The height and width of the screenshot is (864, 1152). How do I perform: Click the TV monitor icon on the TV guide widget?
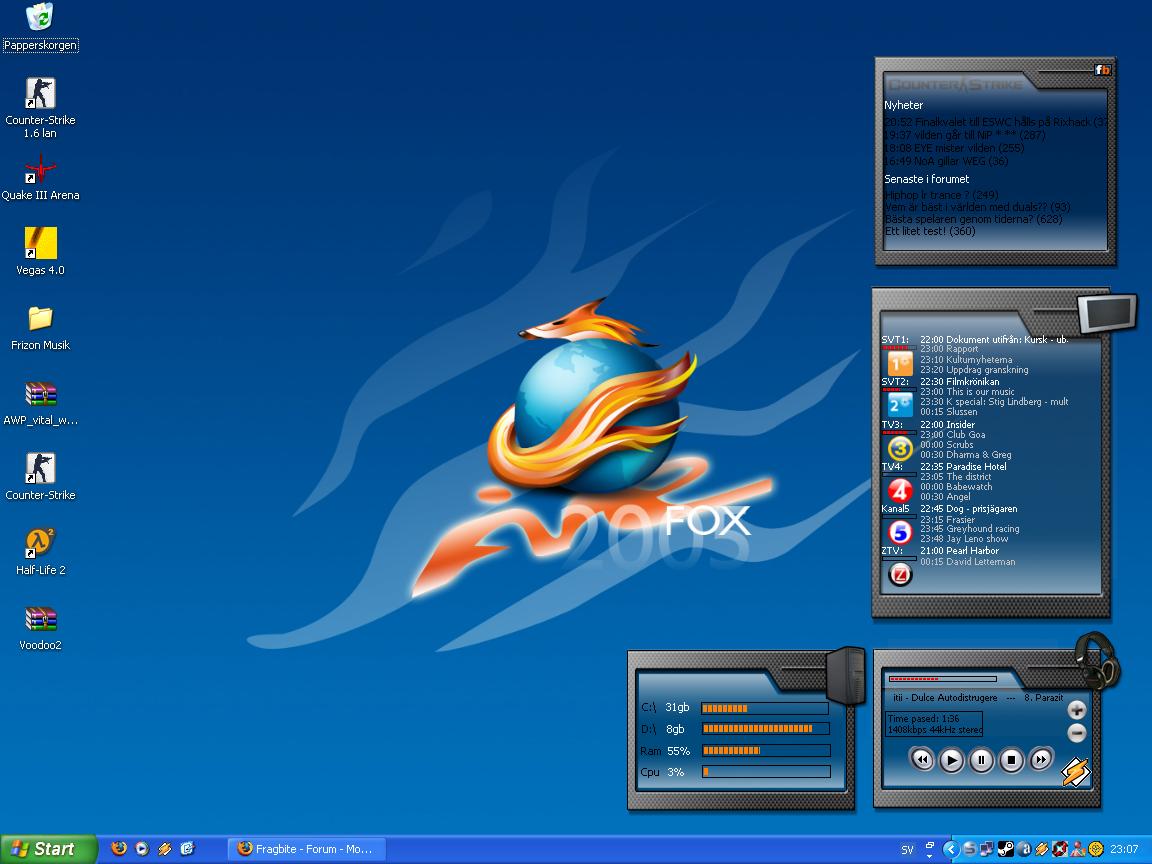pyautogui.click(x=1107, y=314)
